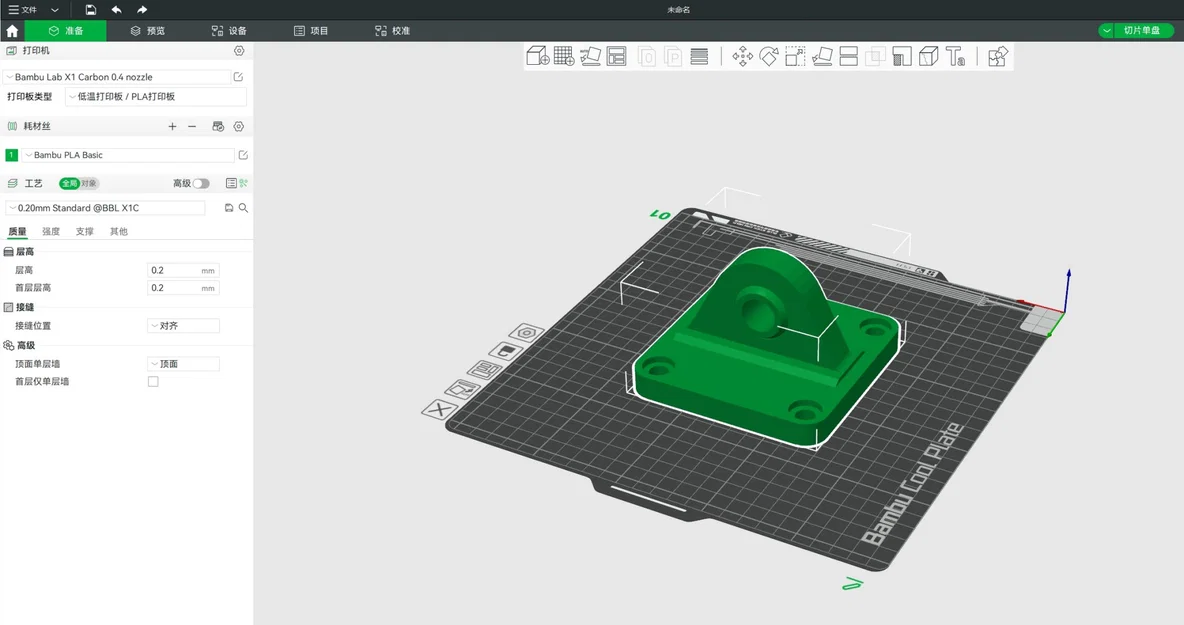The height and width of the screenshot is (625, 1184).
Task: Open printer section settings gear
Action: (239, 51)
